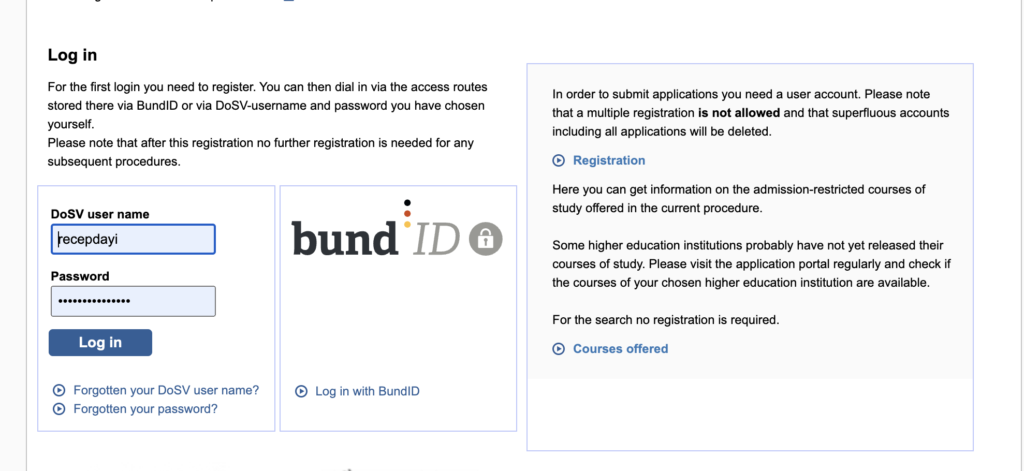Choose the Log in with BundID link
Image resolution: width=1024 pixels, height=471 pixels.
(x=367, y=392)
